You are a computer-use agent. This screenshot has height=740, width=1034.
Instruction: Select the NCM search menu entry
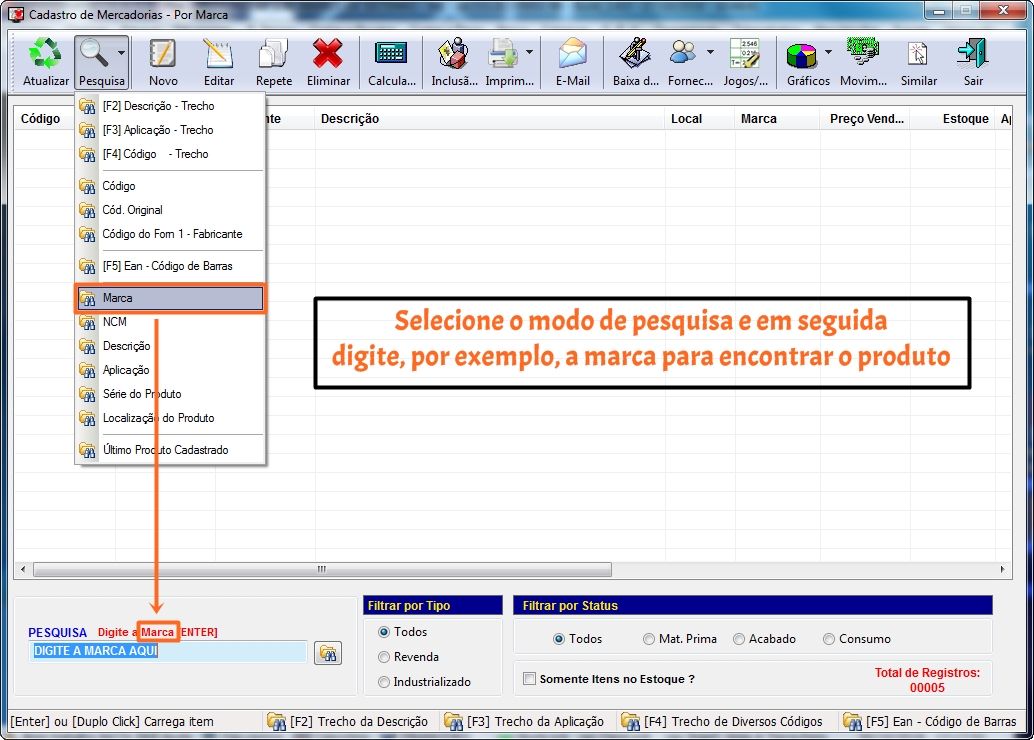114,322
